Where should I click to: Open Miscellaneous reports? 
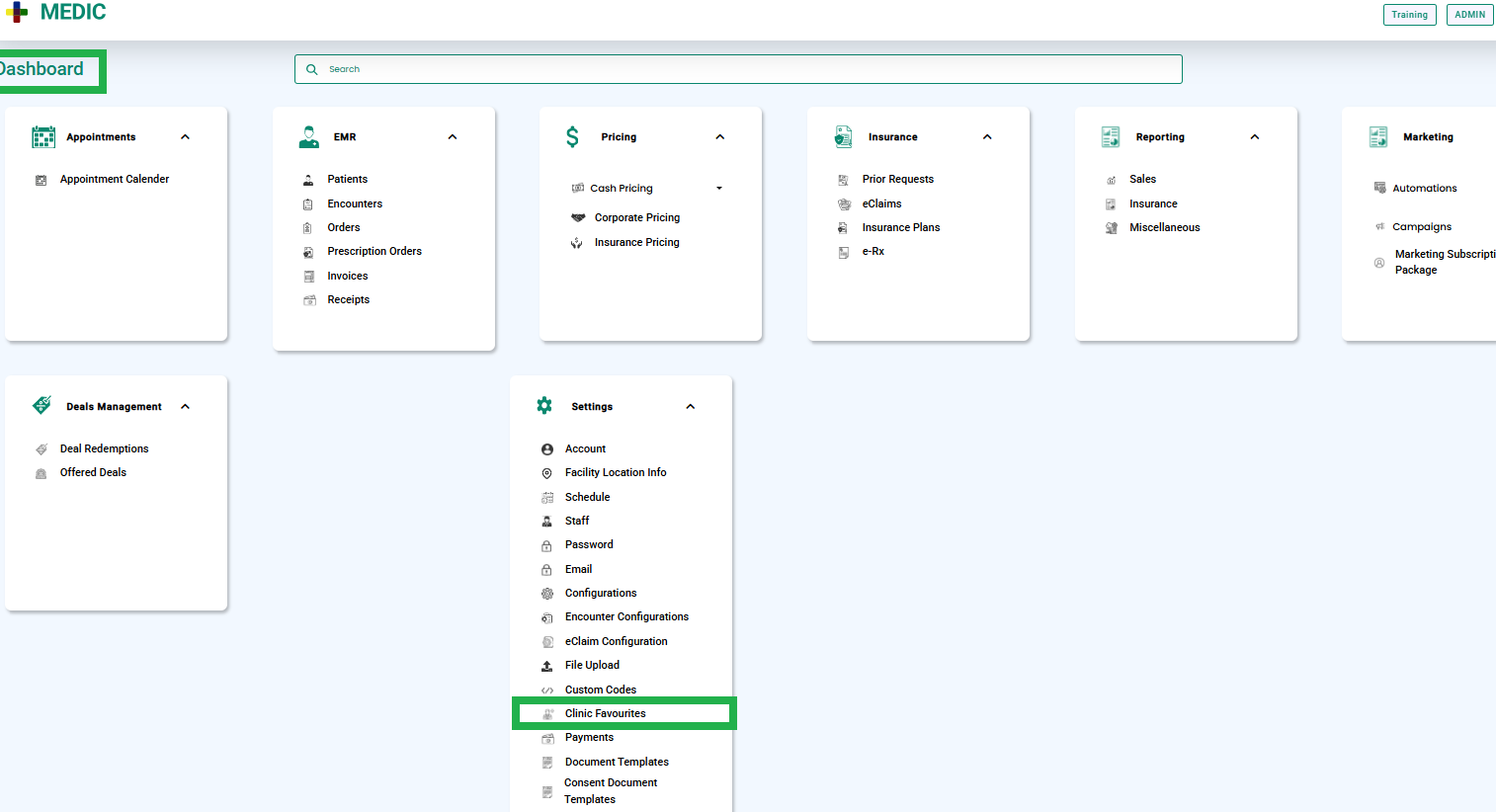click(1165, 227)
